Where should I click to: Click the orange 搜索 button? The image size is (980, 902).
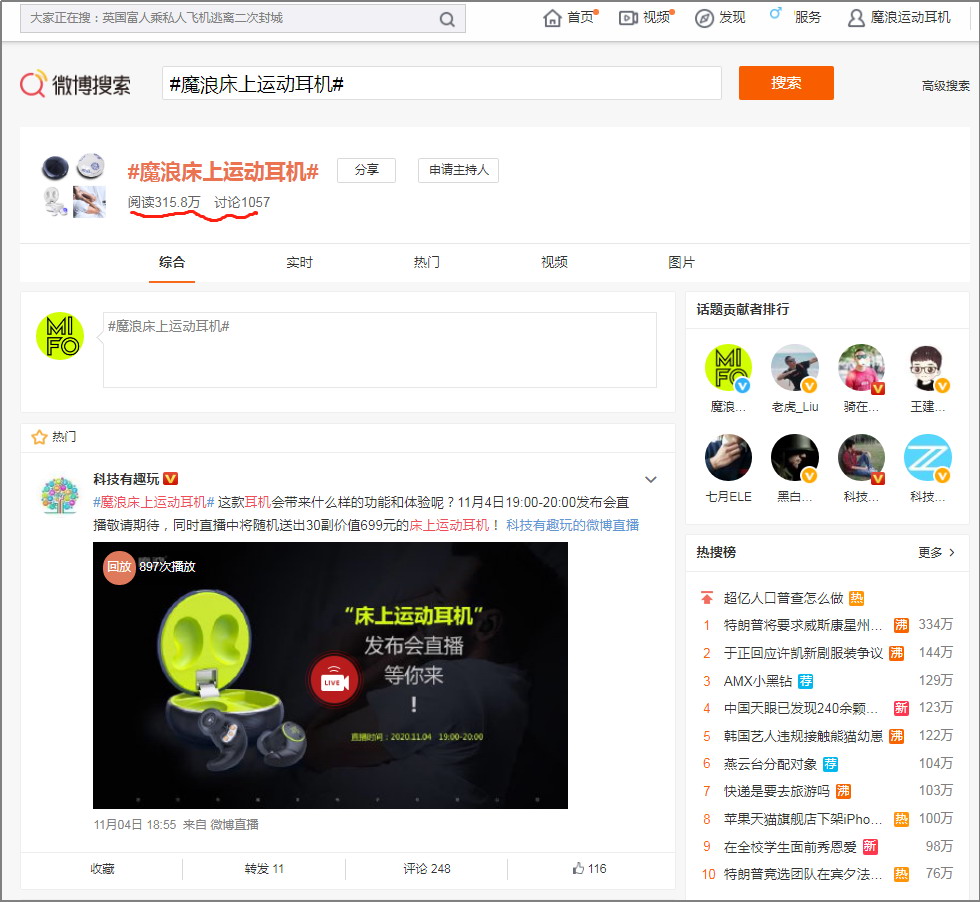[786, 83]
